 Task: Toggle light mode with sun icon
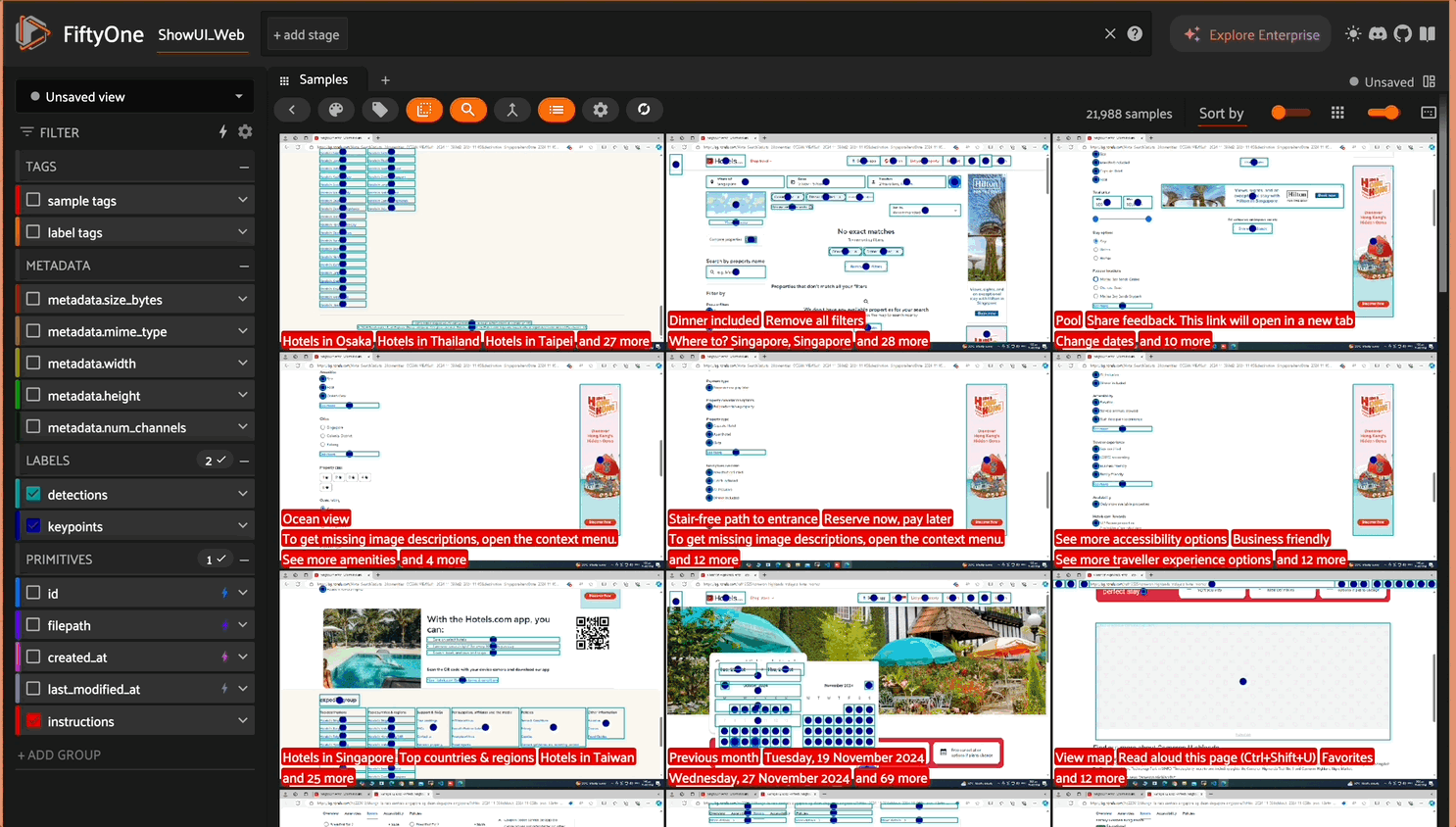point(1353,34)
